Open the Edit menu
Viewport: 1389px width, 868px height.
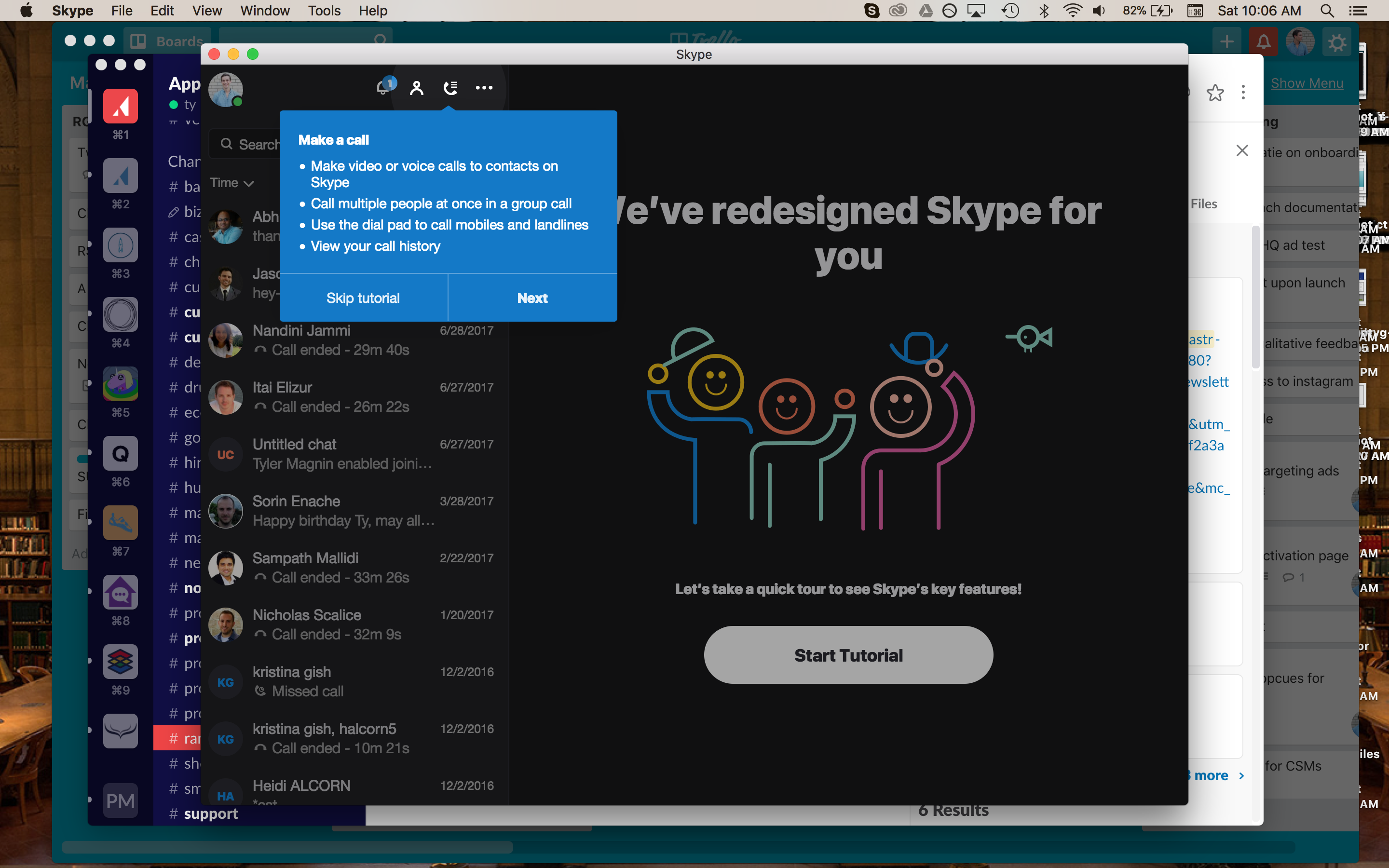[x=163, y=10]
